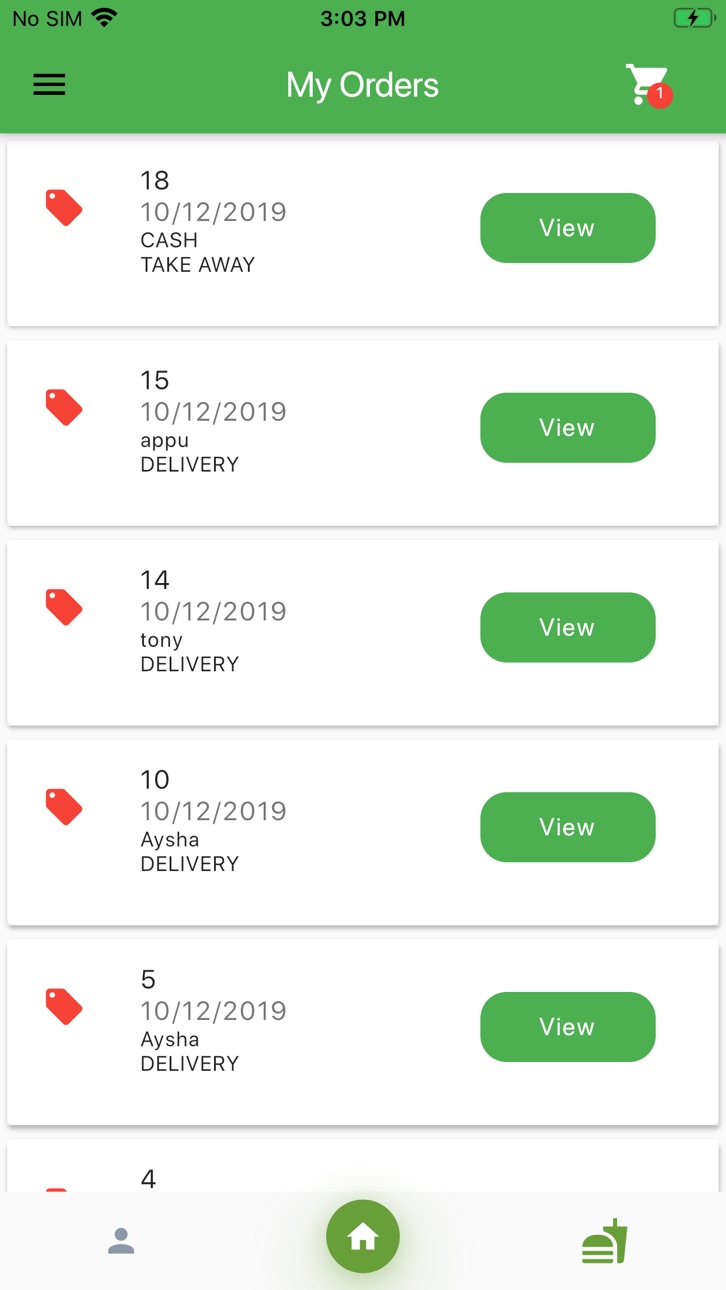Viewport: 726px width, 1290px height.
Task: Open the food menu burger tab
Action: click(x=605, y=1242)
